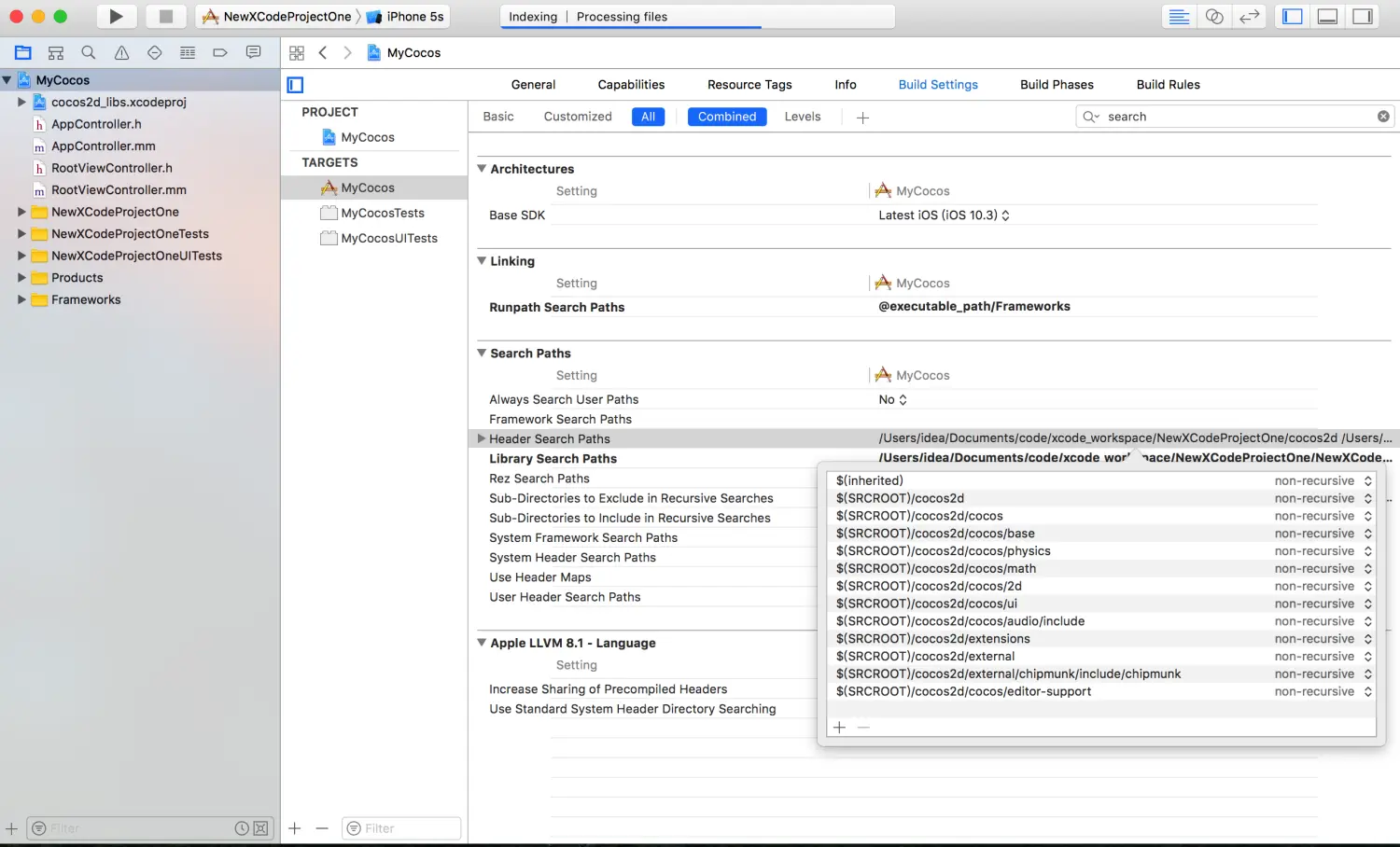The width and height of the screenshot is (1400, 847).
Task: Select AppController.mm file
Action: tap(104, 146)
